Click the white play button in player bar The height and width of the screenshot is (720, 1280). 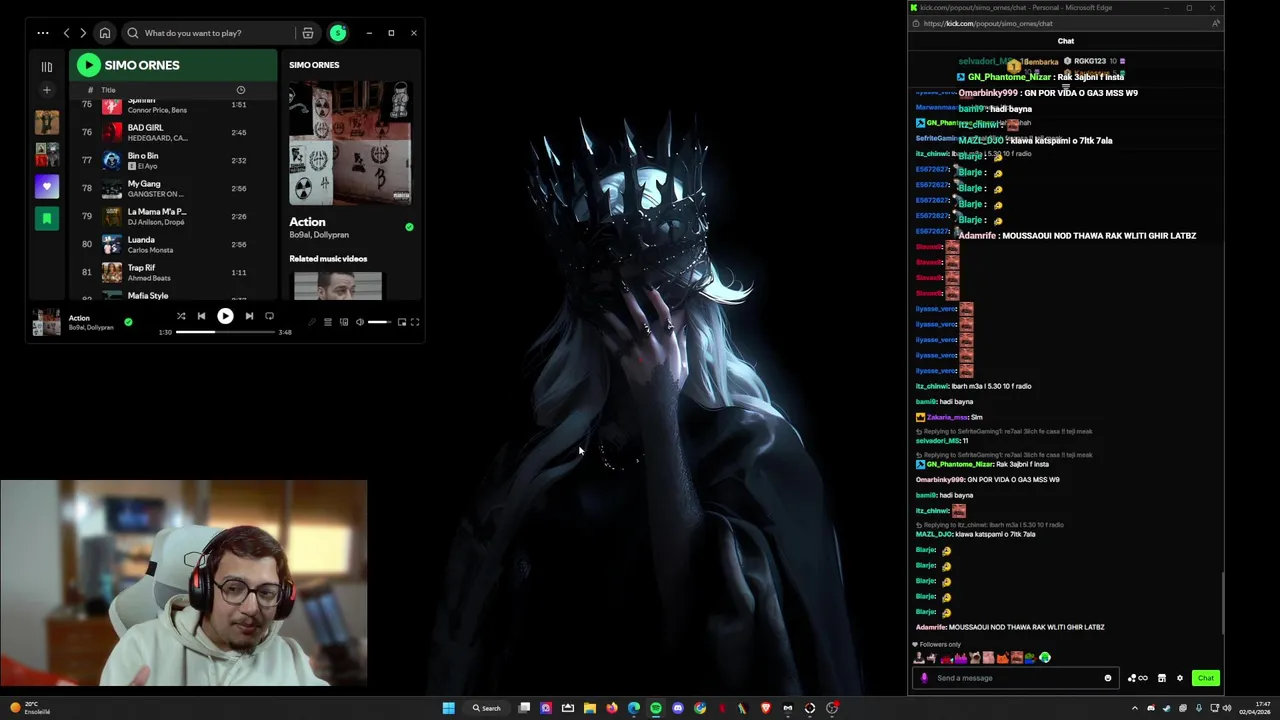tap(225, 316)
